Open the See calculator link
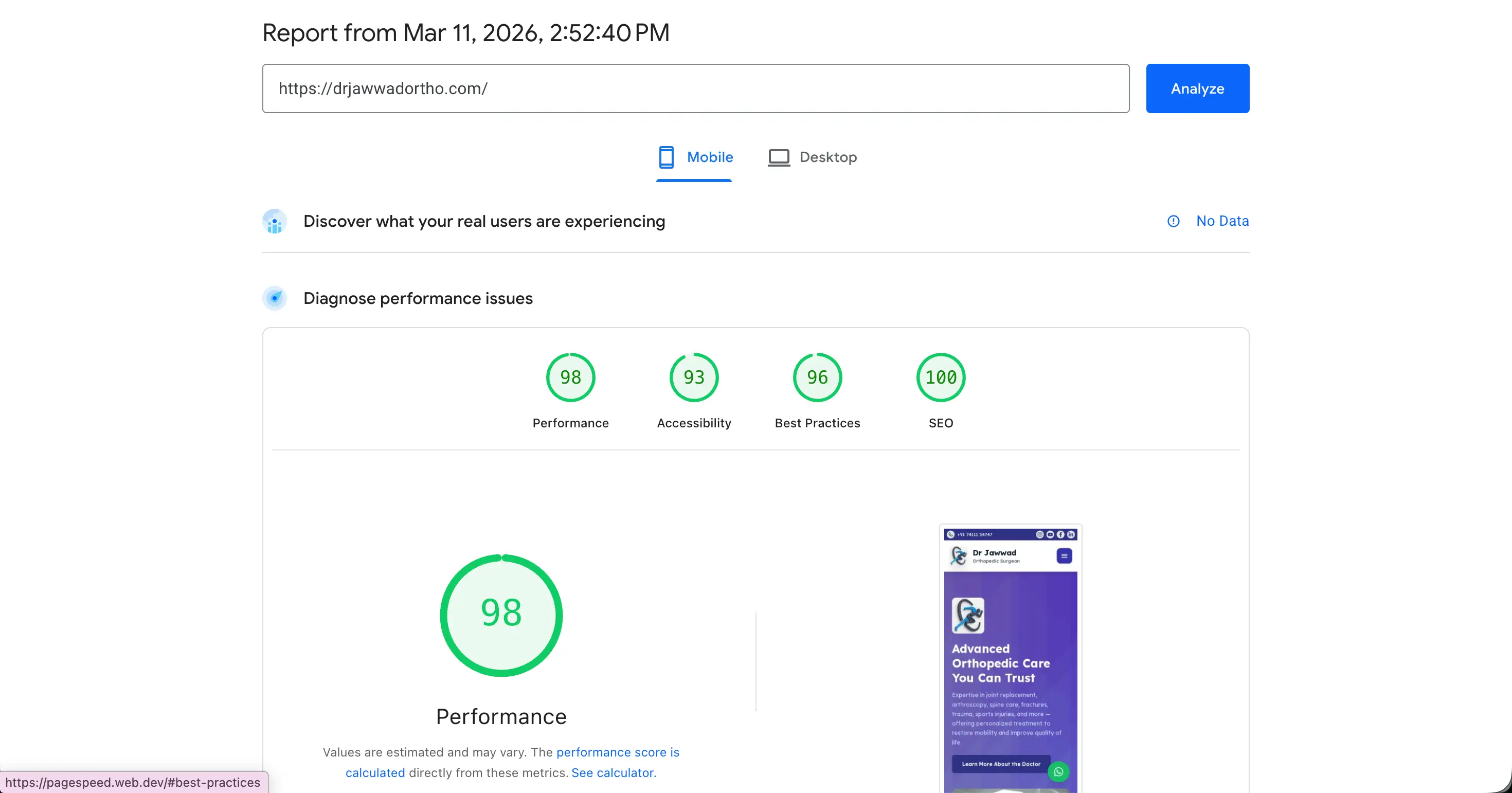Viewport: 1512px width, 793px height. pos(613,772)
